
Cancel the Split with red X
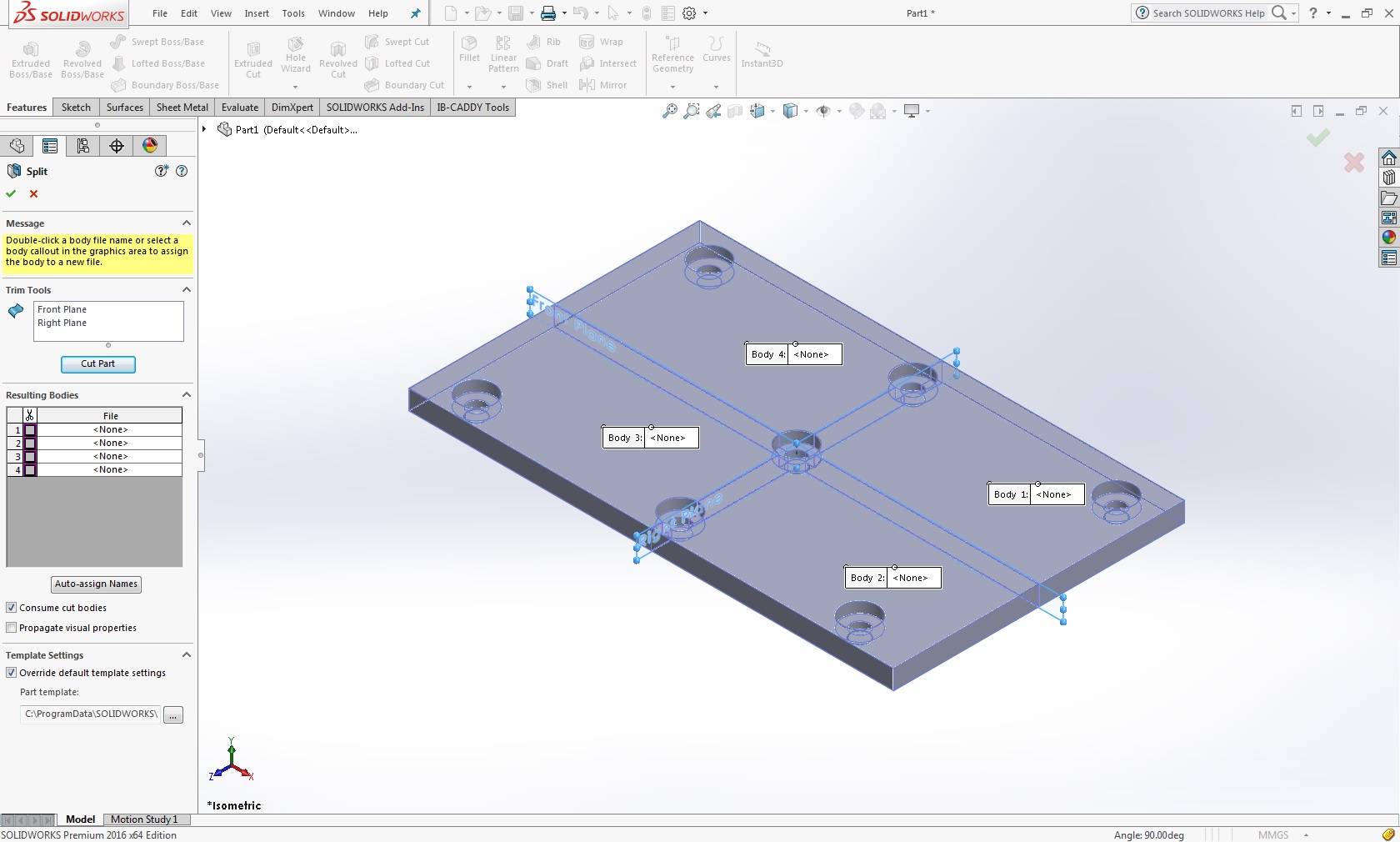click(x=34, y=193)
